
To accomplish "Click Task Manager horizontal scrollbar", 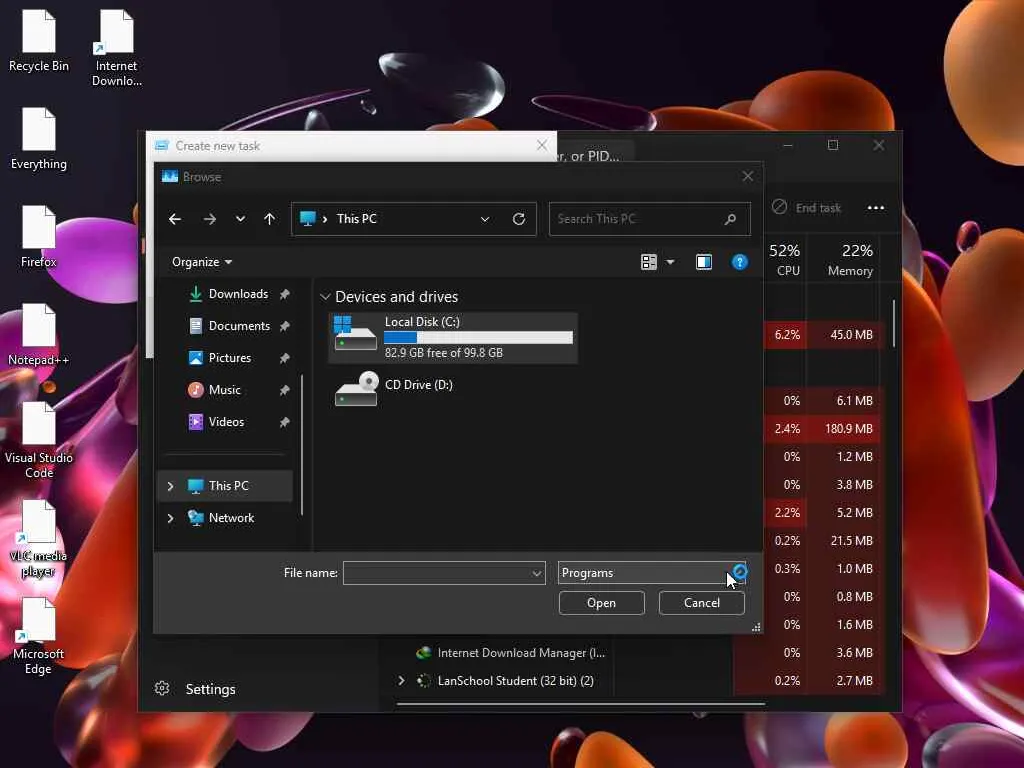I will click(x=581, y=705).
